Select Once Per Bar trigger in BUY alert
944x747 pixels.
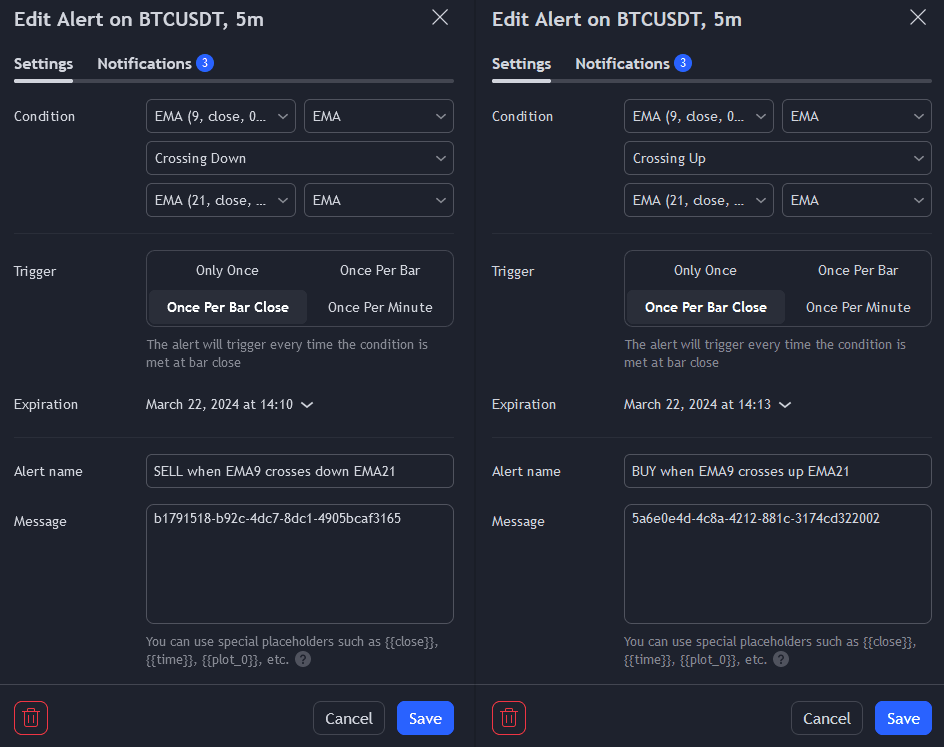[858, 270]
